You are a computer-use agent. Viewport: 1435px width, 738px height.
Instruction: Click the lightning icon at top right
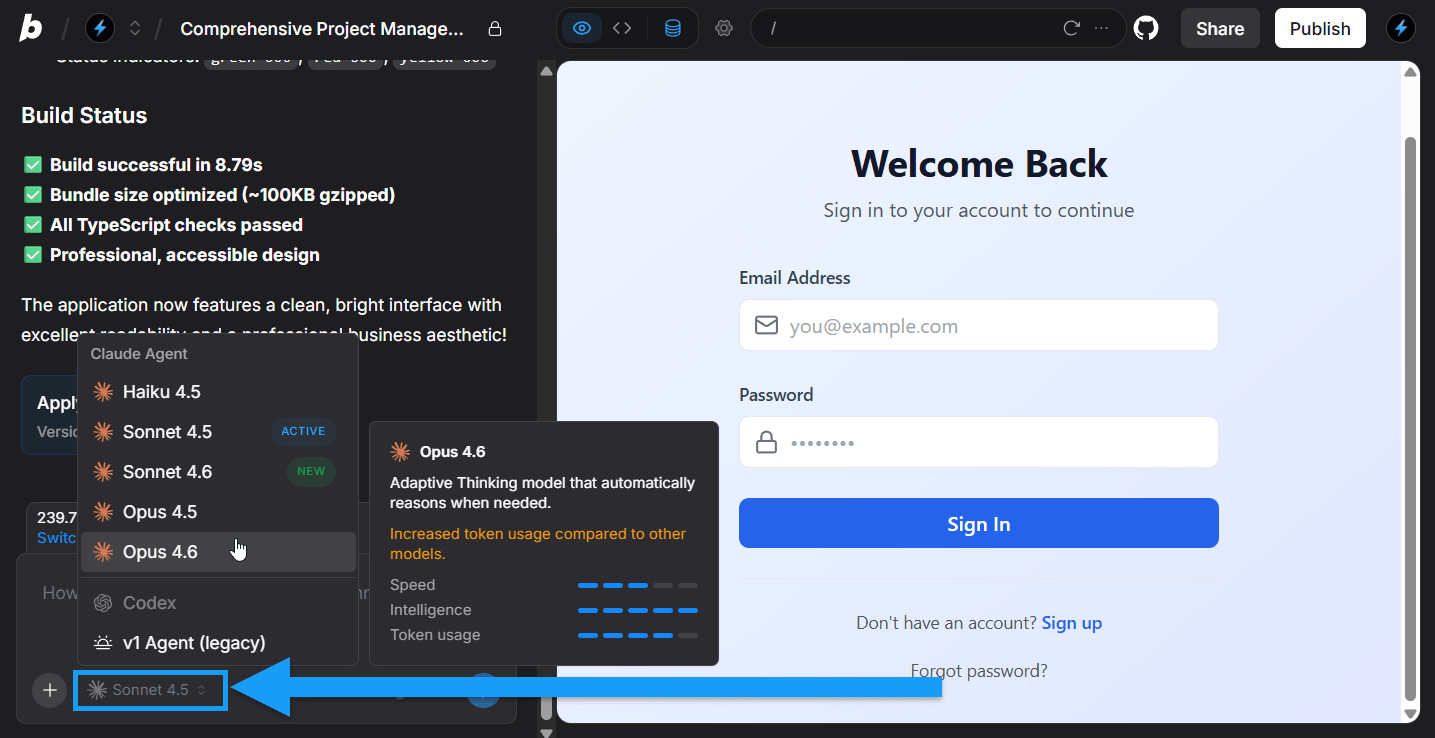1400,27
